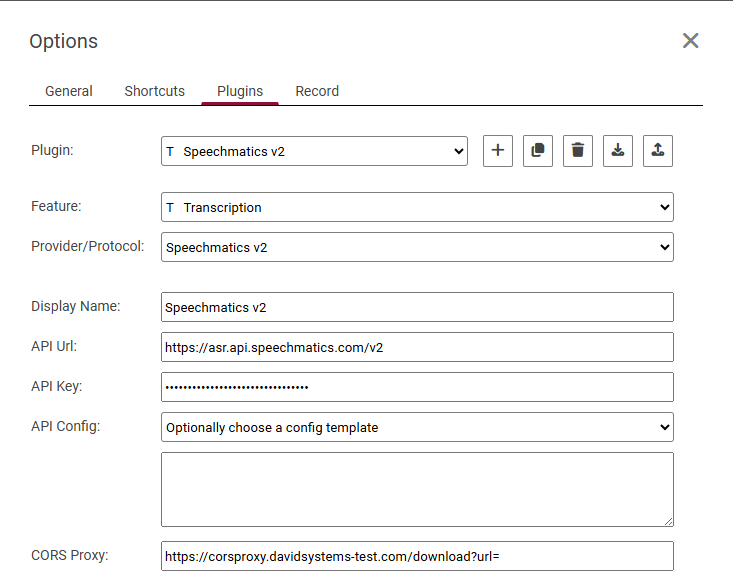The height and width of the screenshot is (577, 733).
Task: Add a new plugin with plus icon
Action: pos(497,151)
